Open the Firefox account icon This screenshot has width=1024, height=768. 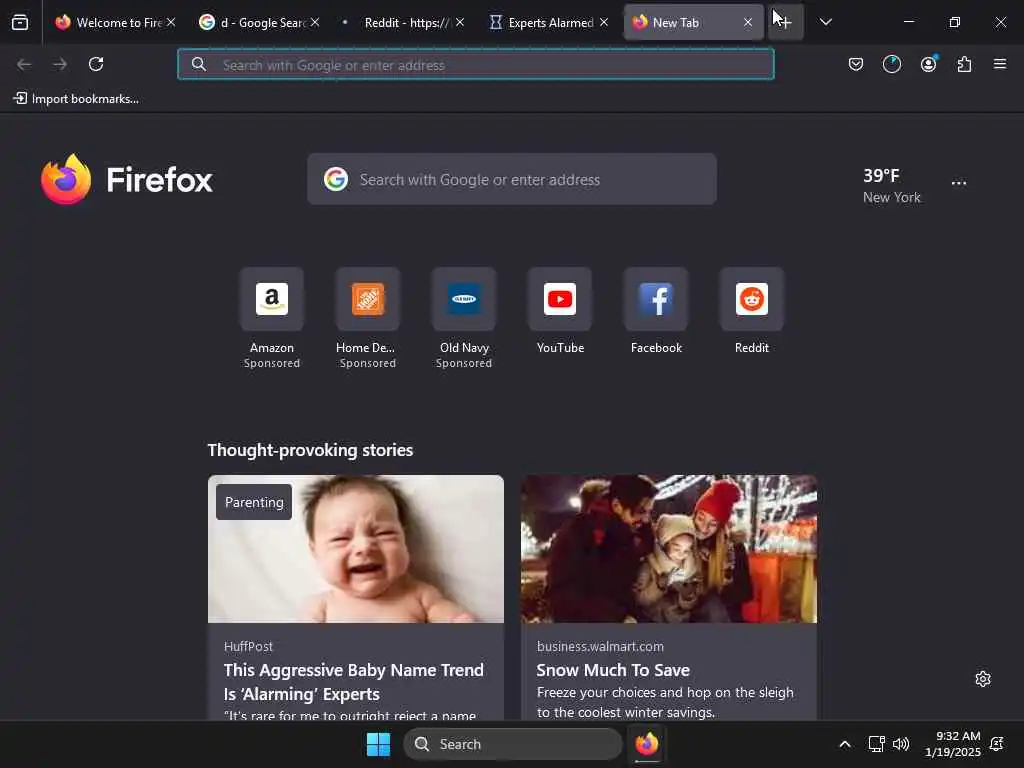[x=928, y=64]
